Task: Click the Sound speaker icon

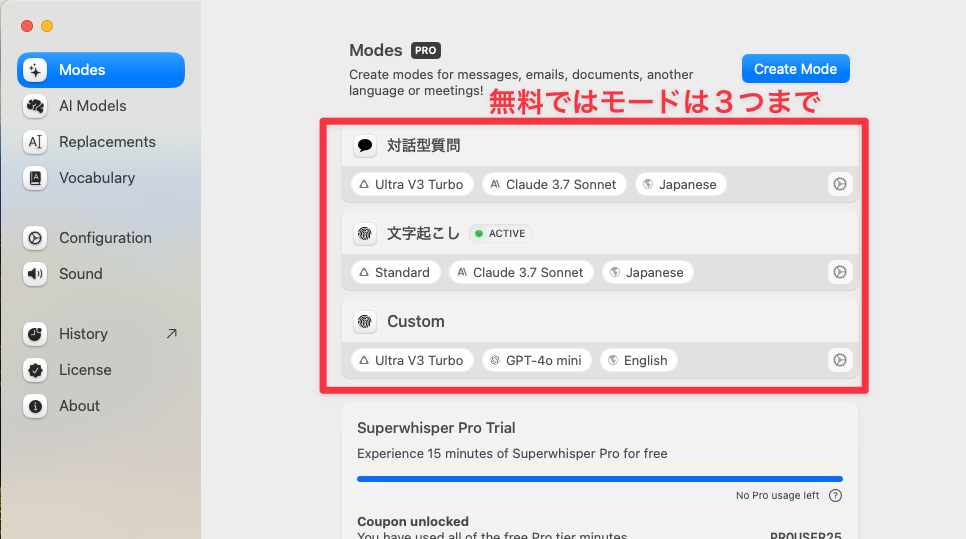Action: [35, 274]
